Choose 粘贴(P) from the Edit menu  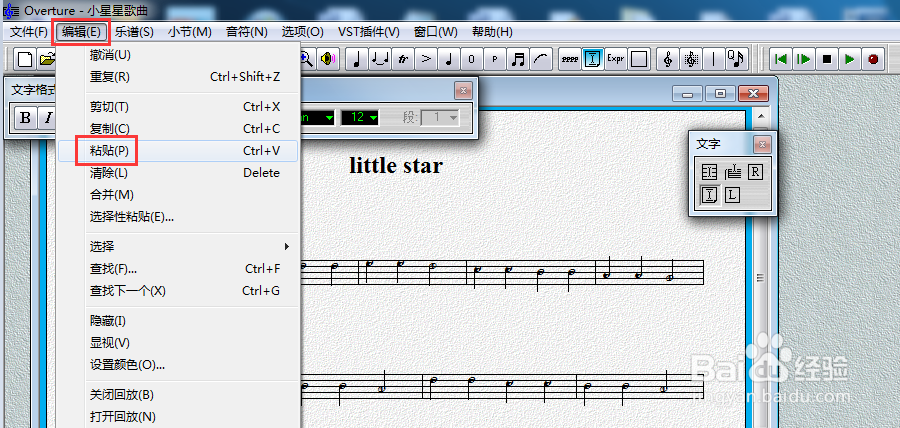178,151
